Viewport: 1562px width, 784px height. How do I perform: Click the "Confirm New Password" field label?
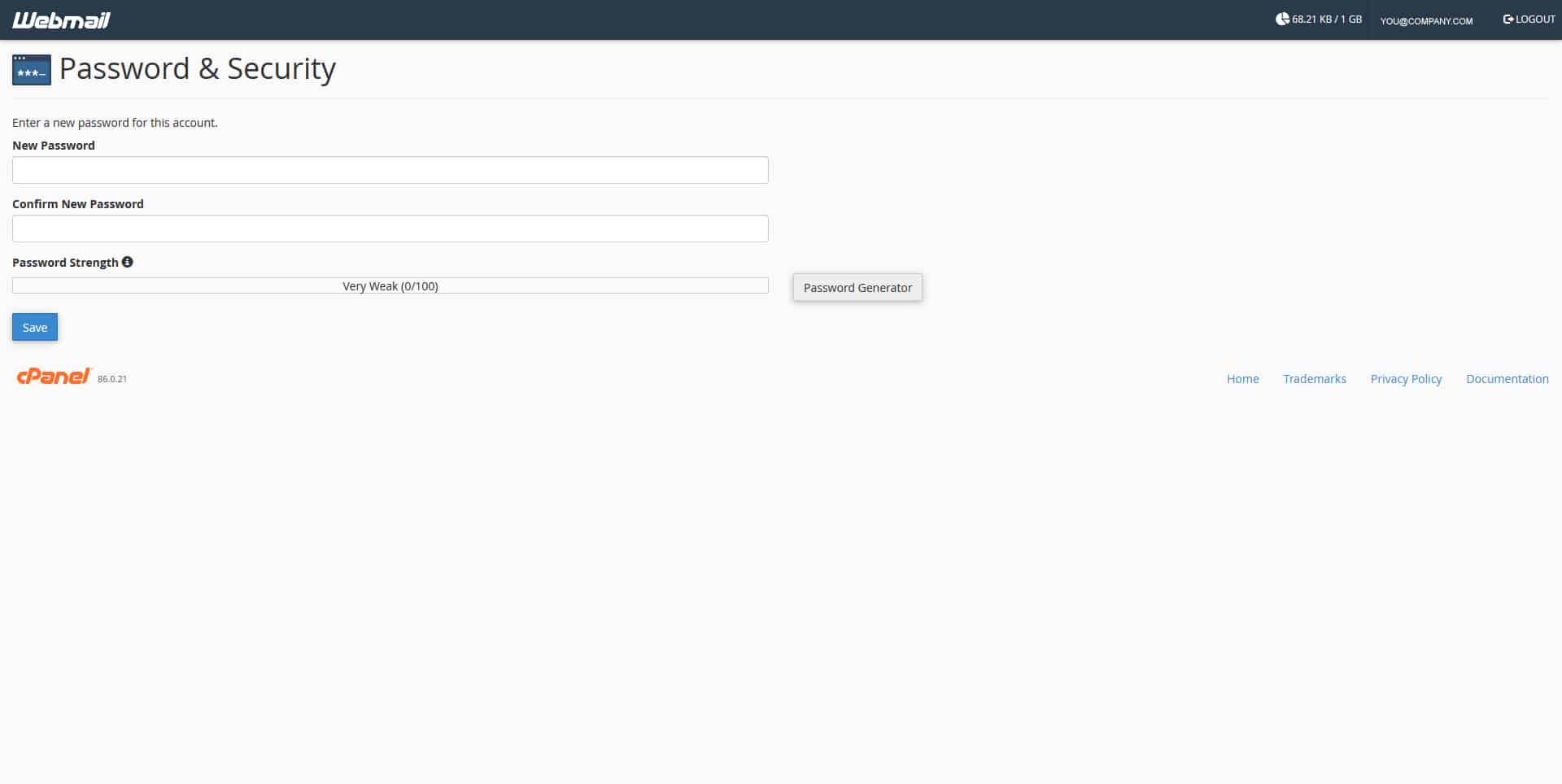78,204
